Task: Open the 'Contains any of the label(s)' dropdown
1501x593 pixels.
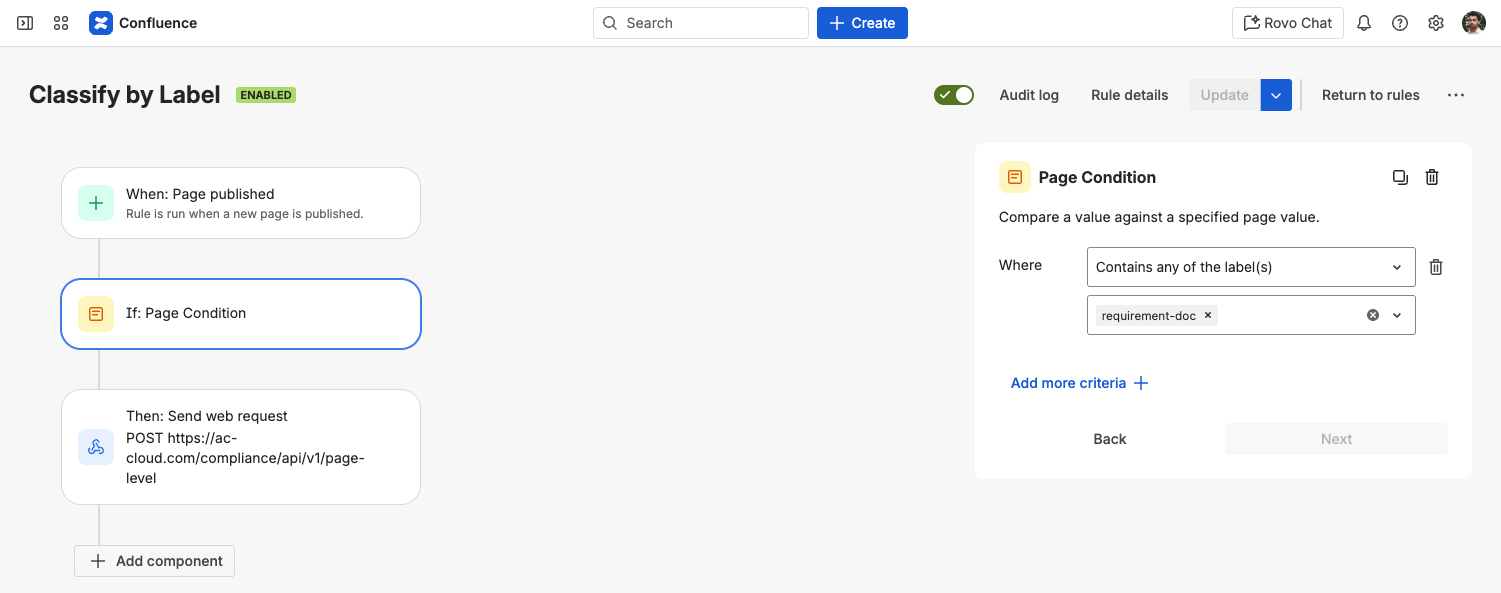Action: (1250, 267)
